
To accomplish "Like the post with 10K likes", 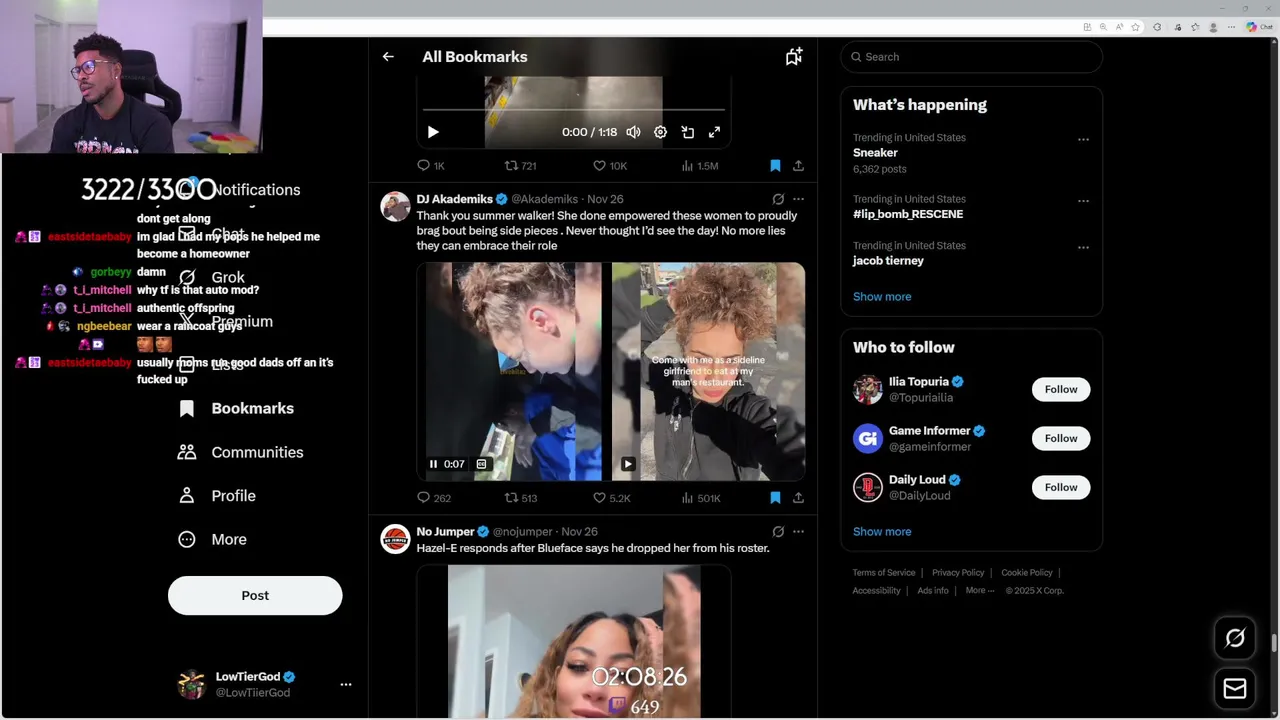I will (x=610, y=166).
